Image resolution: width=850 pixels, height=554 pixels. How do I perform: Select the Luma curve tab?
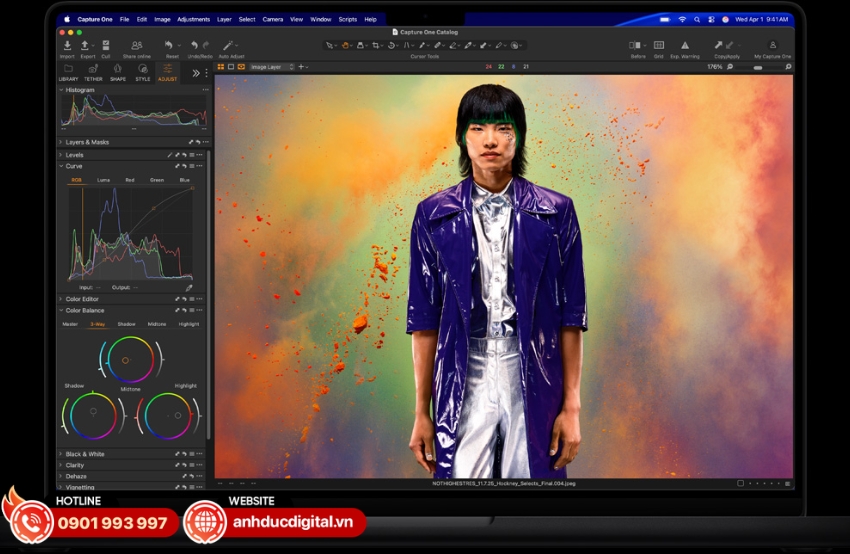tap(104, 180)
